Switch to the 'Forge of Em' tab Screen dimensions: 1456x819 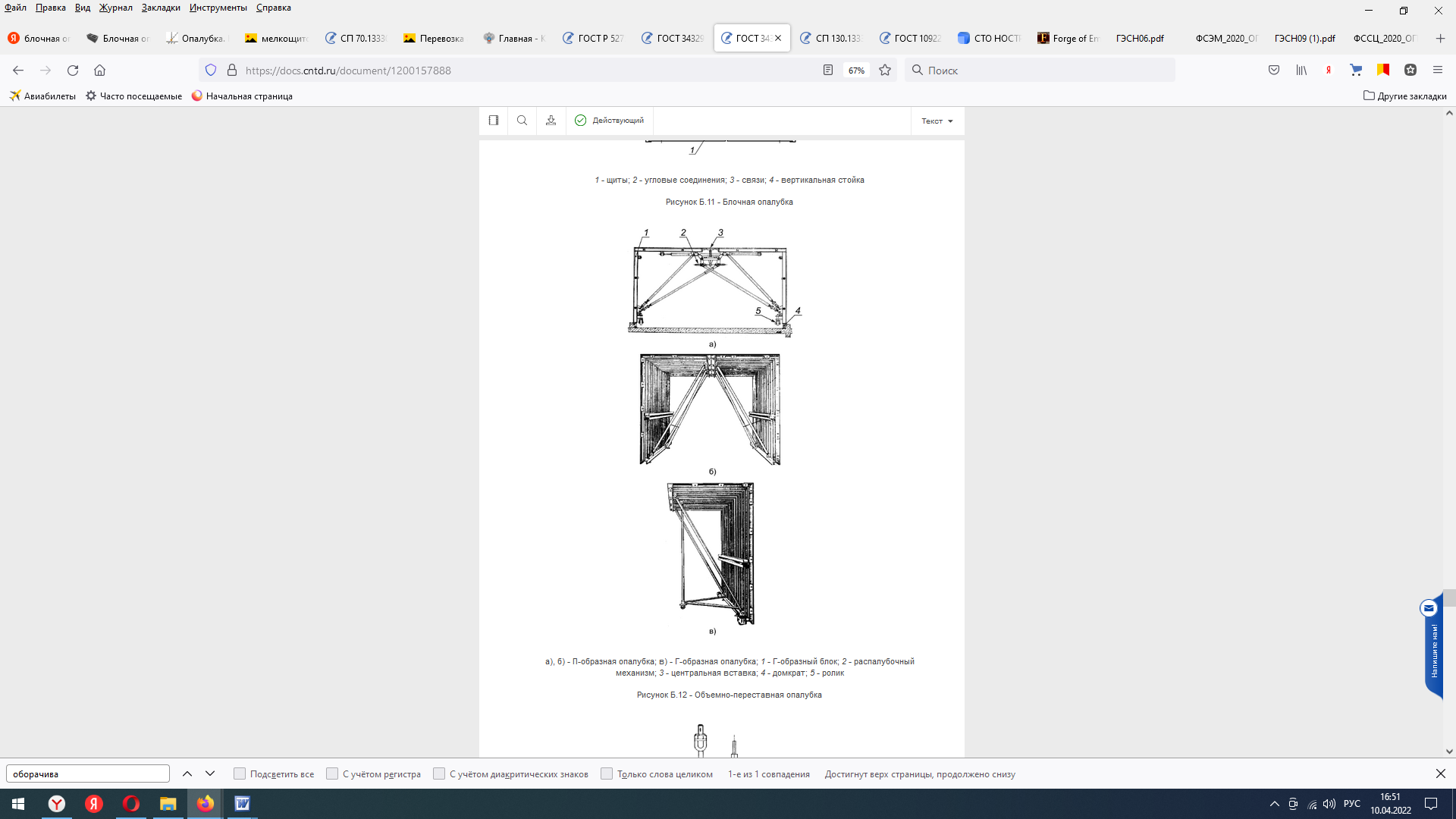click(x=1068, y=38)
